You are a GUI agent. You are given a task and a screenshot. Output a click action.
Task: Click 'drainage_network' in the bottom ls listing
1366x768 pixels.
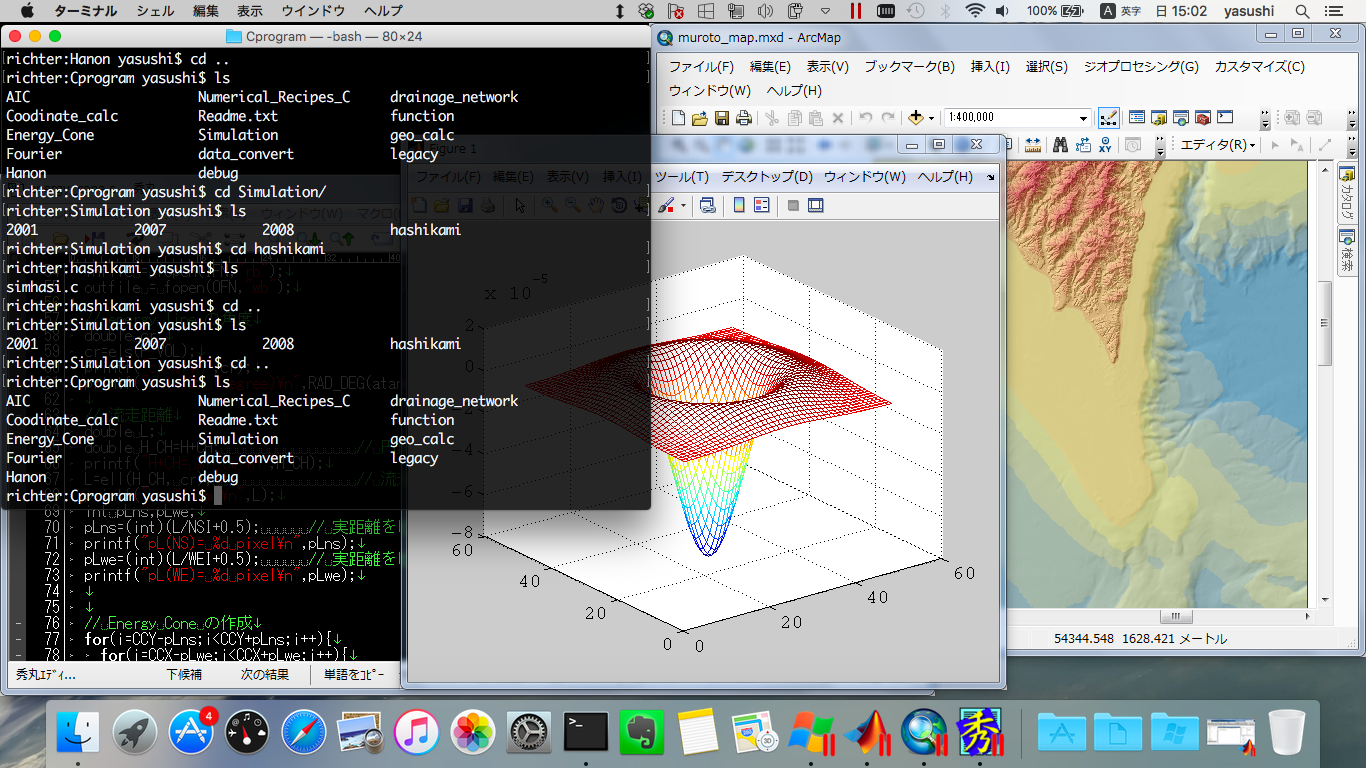click(x=454, y=401)
